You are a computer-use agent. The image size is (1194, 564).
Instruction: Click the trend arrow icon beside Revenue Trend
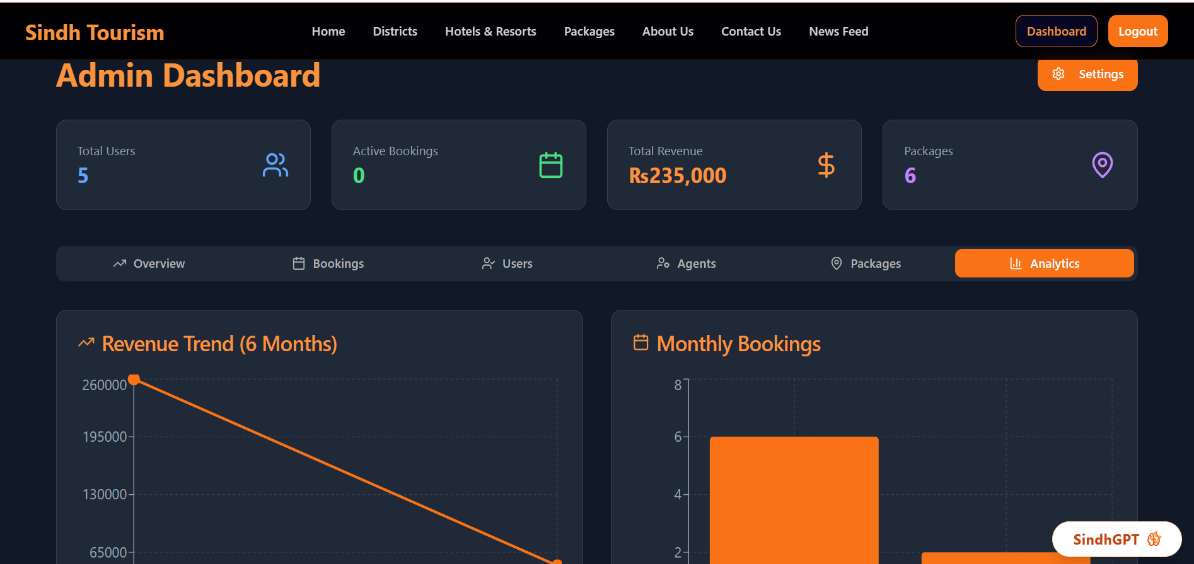click(86, 343)
